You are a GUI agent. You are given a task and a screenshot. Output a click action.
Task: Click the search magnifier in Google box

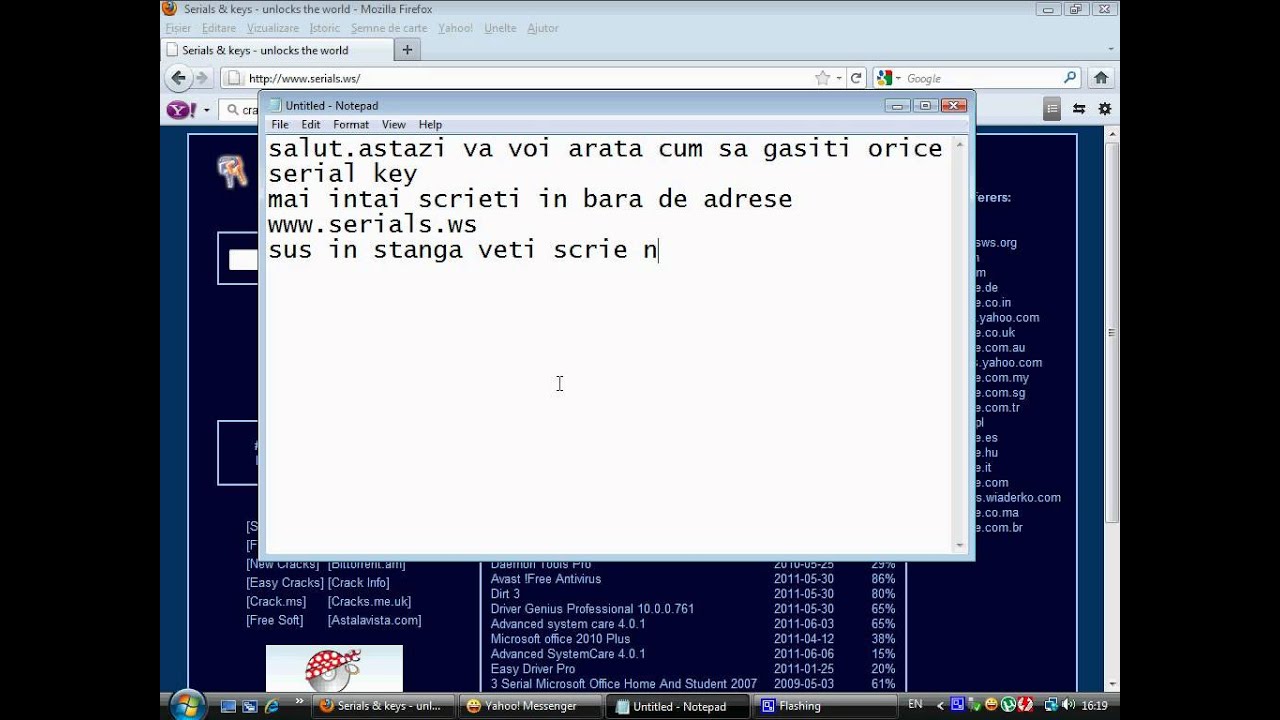1069,78
